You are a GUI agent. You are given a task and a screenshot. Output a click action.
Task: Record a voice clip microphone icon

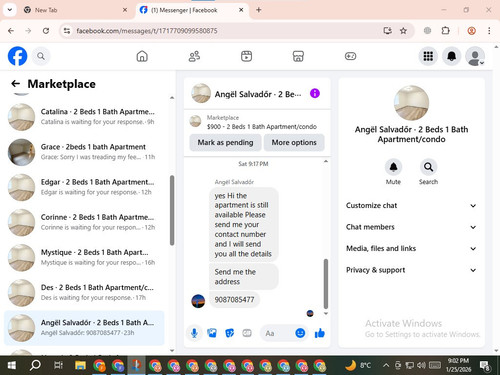194,333
